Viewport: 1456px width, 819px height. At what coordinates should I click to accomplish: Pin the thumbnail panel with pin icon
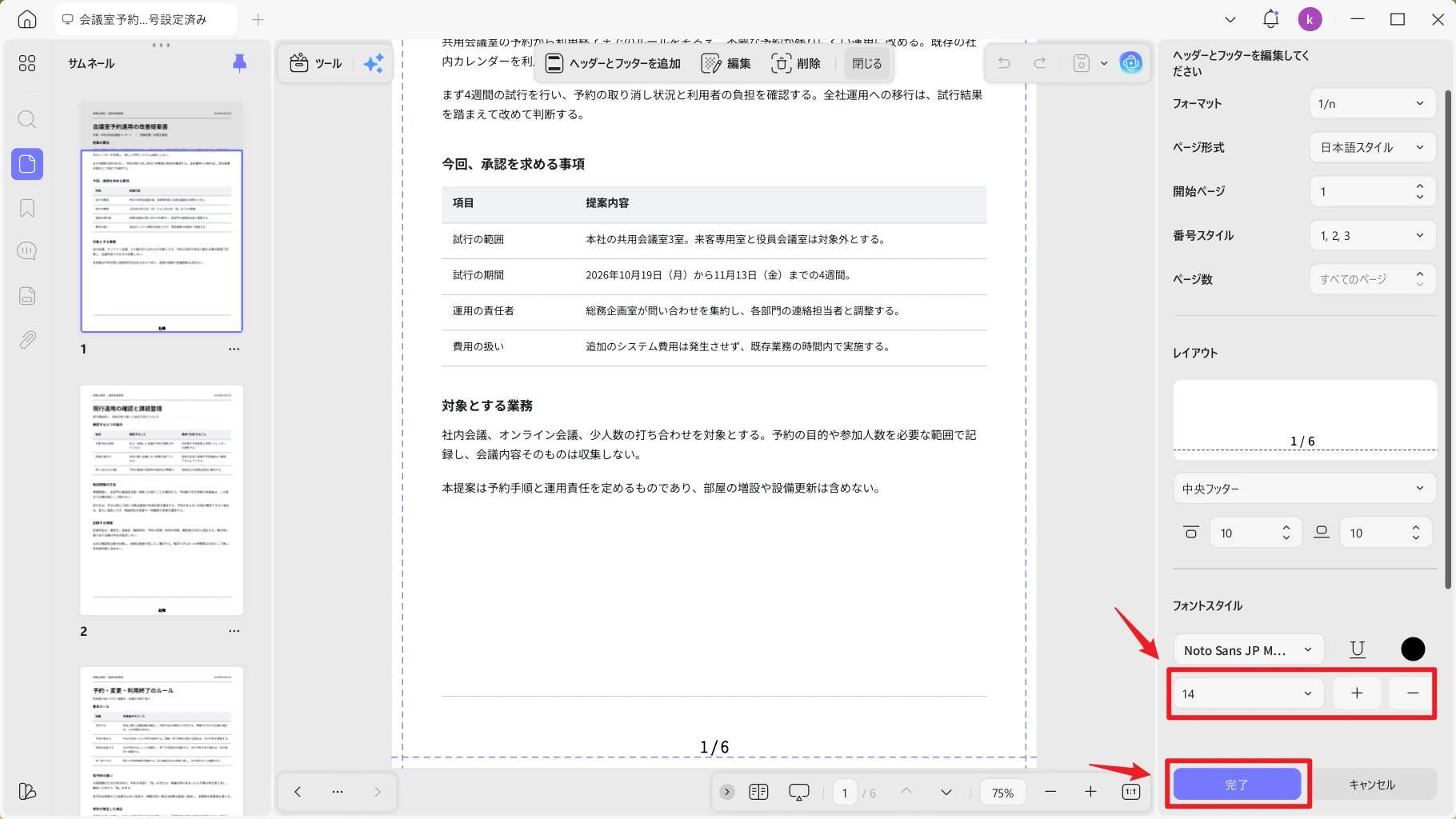[239, 63]
